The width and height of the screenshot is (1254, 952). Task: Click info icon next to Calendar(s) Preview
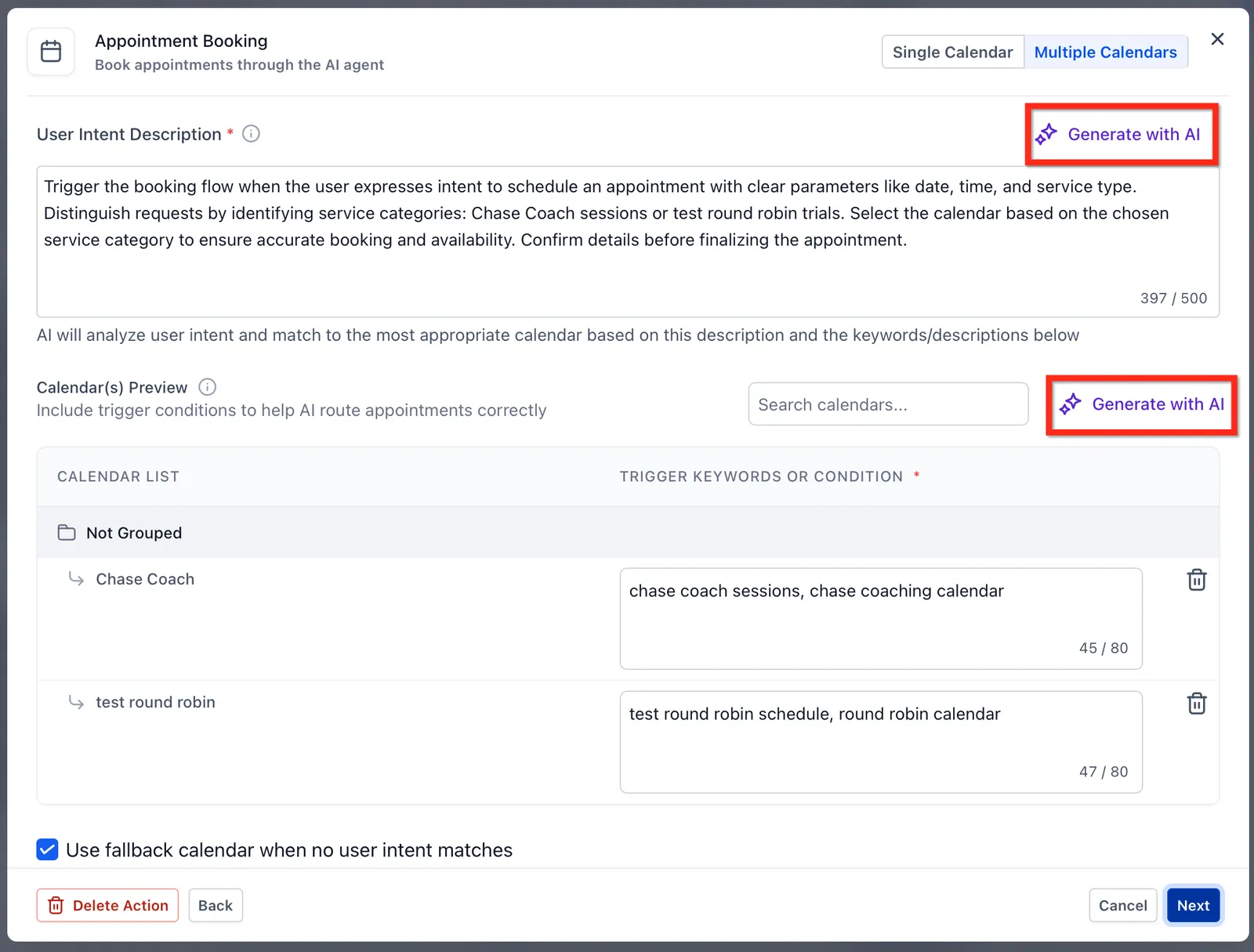click(x=207, y=387)
